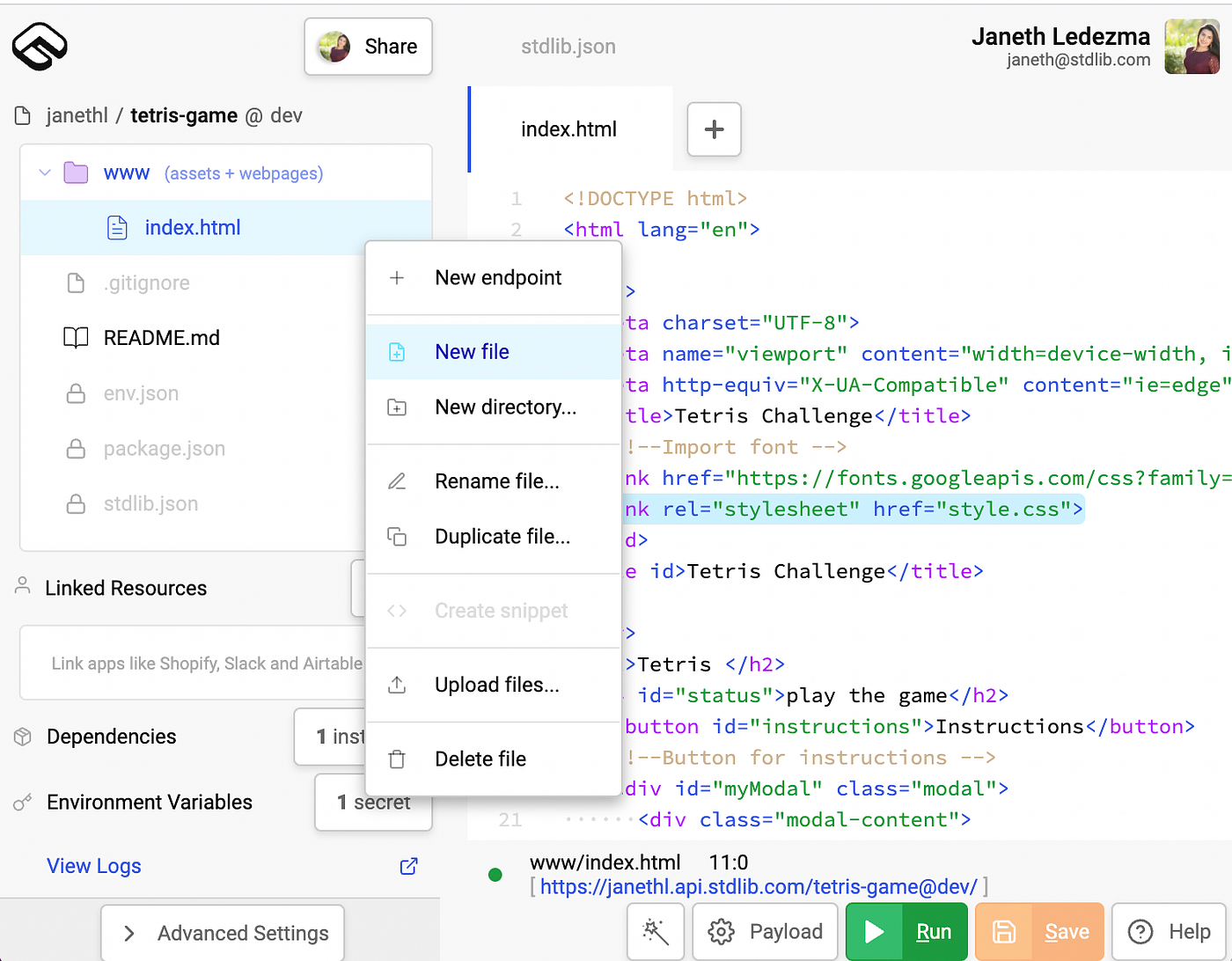Click the file icon beside janethl

coord(23,115)
